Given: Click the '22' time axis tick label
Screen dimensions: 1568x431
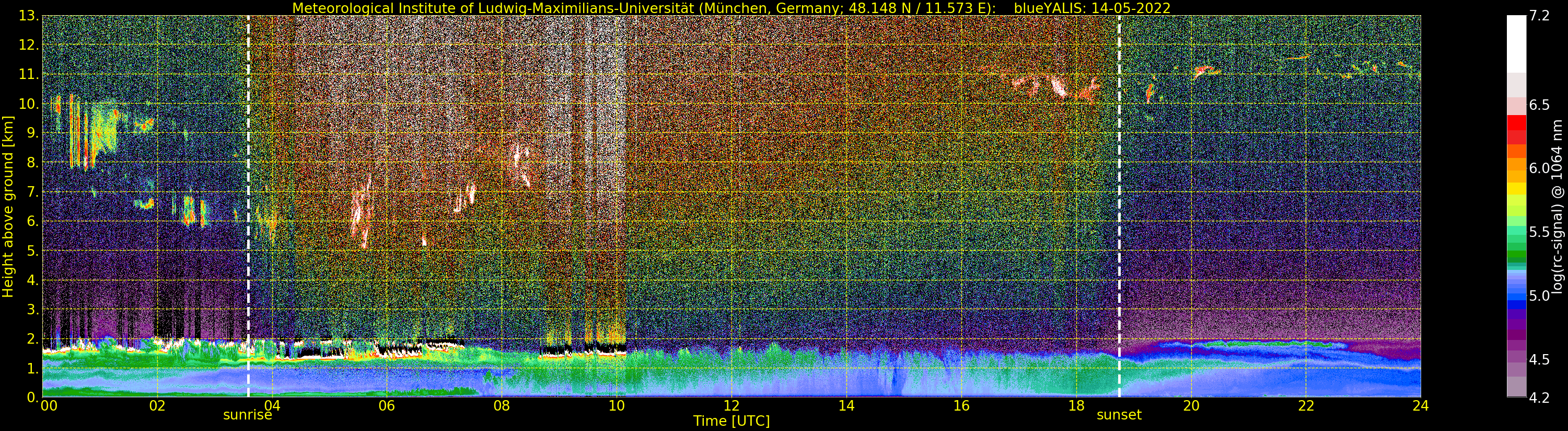Looking at the screenshot, I should click(x=1306, y=405).
